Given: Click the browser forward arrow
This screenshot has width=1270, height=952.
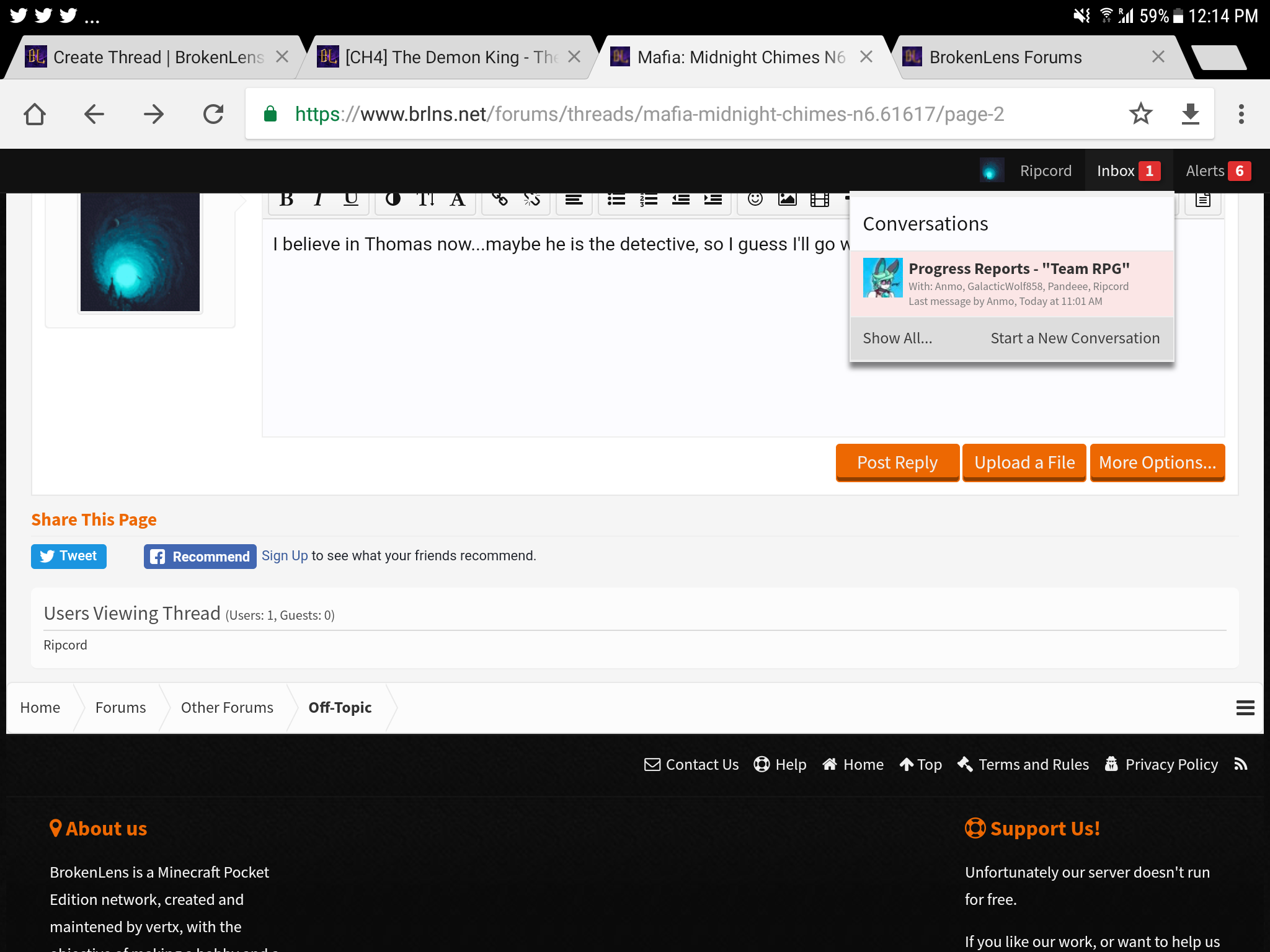Looking at the screenshot, I should (154, 114).
